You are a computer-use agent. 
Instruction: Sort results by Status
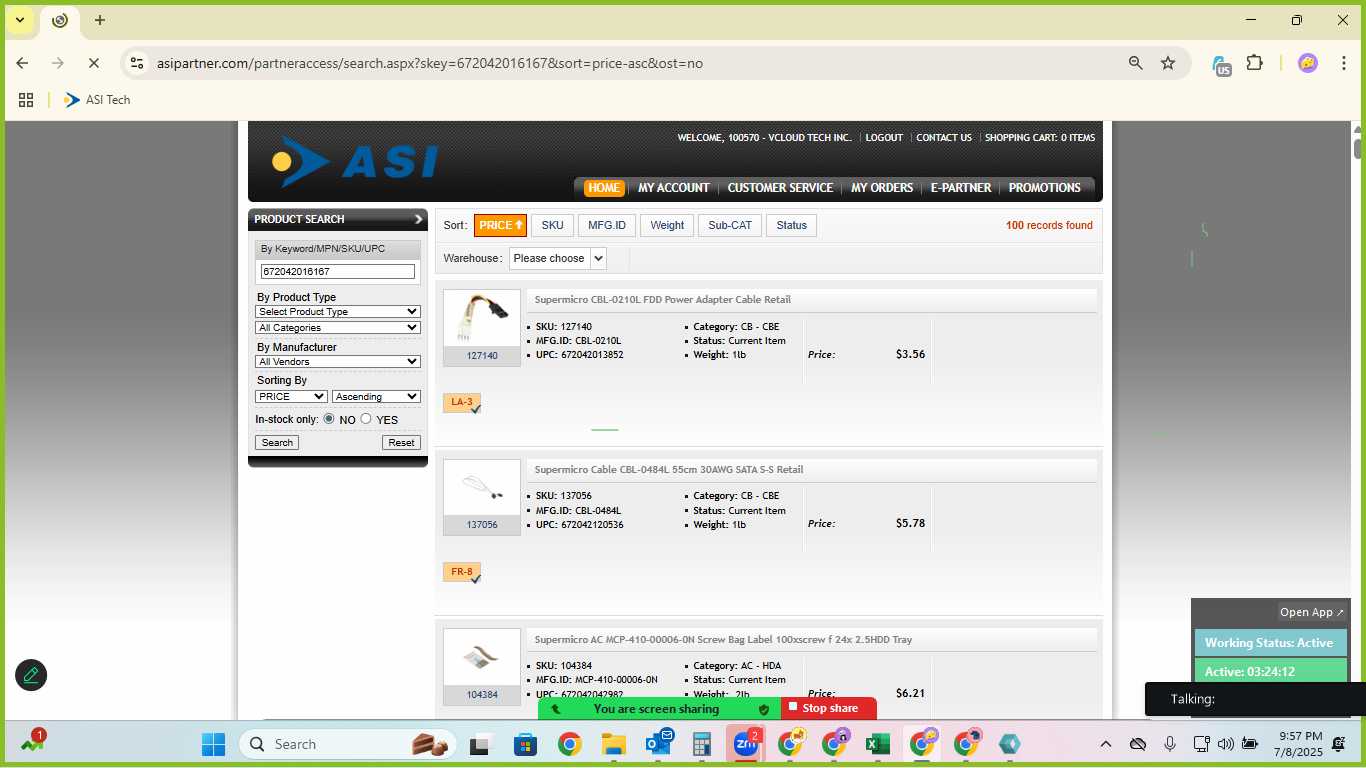click(792, 225)
